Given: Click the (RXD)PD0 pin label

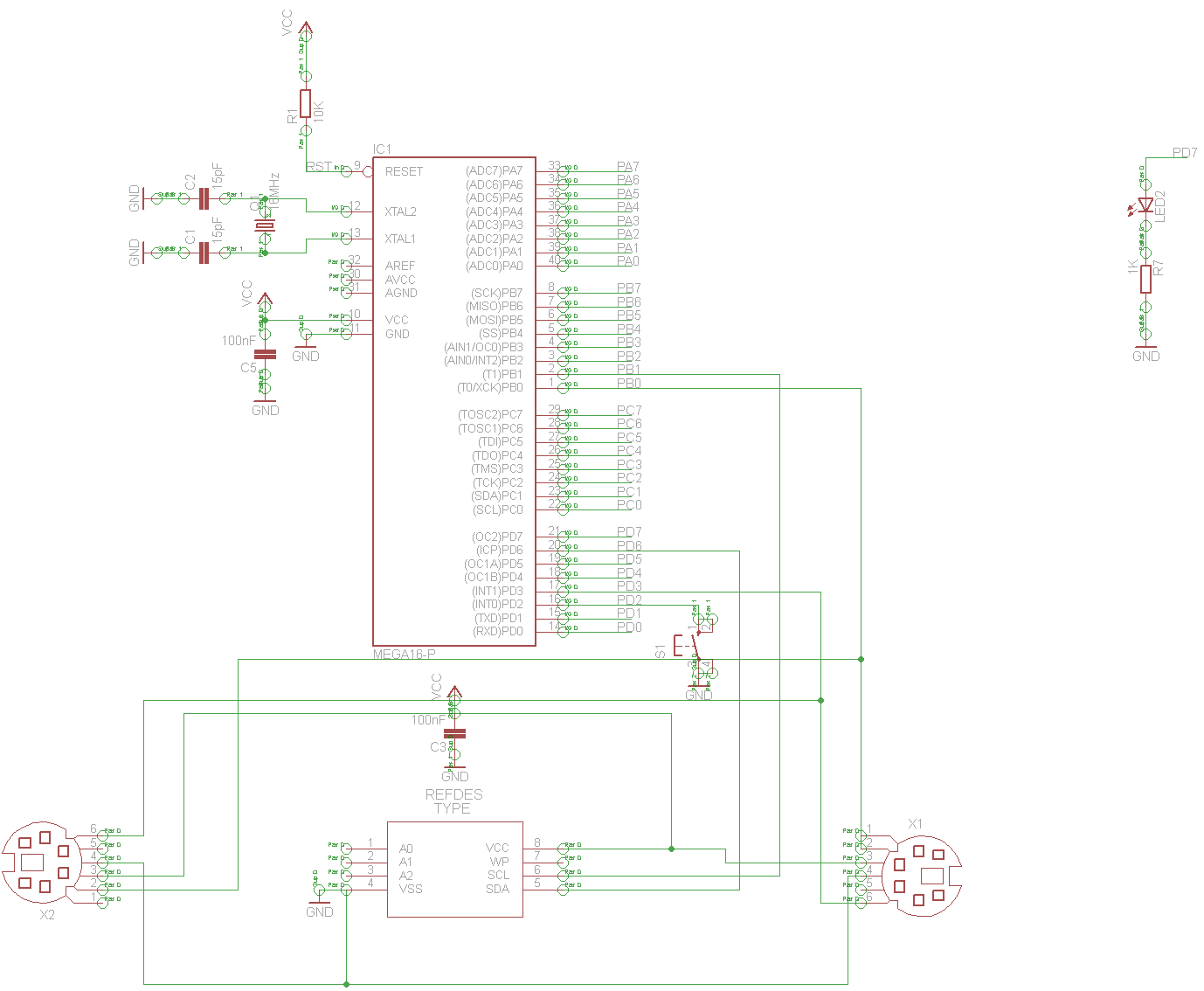Looking at the screenshot, I should click(498, 631).
